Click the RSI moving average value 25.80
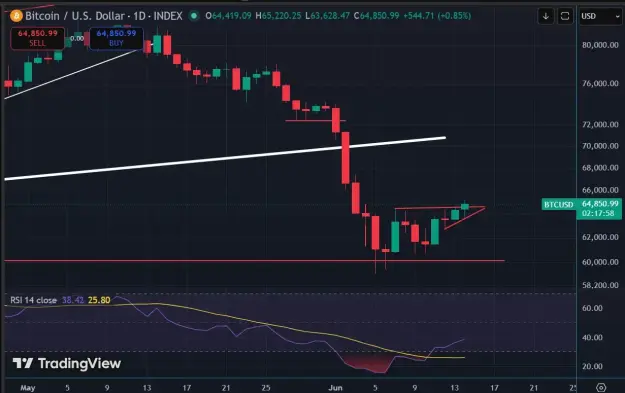The image size is (625, 393). [x=99, y=300]
